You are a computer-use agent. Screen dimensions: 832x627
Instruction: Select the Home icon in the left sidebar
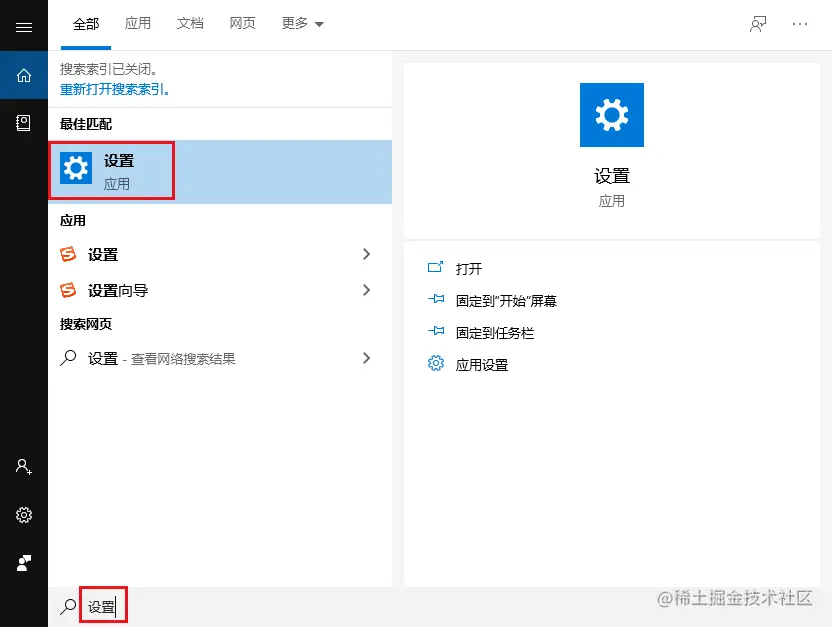click(24, 74)
